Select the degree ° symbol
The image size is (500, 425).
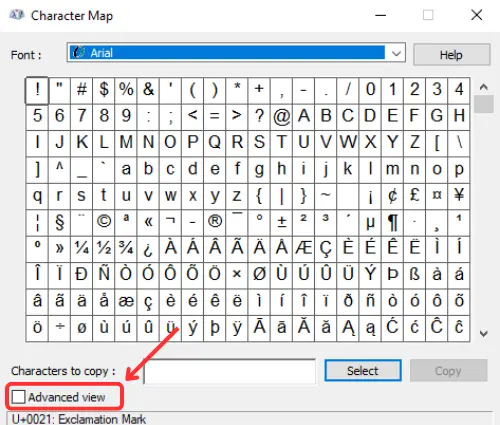[259, 222]
